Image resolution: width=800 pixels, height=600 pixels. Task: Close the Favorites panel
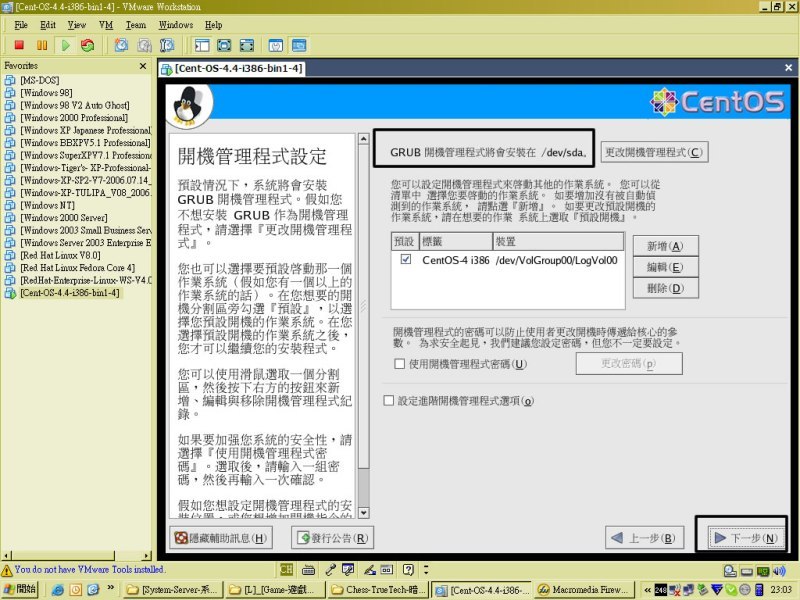click(143, 66)
